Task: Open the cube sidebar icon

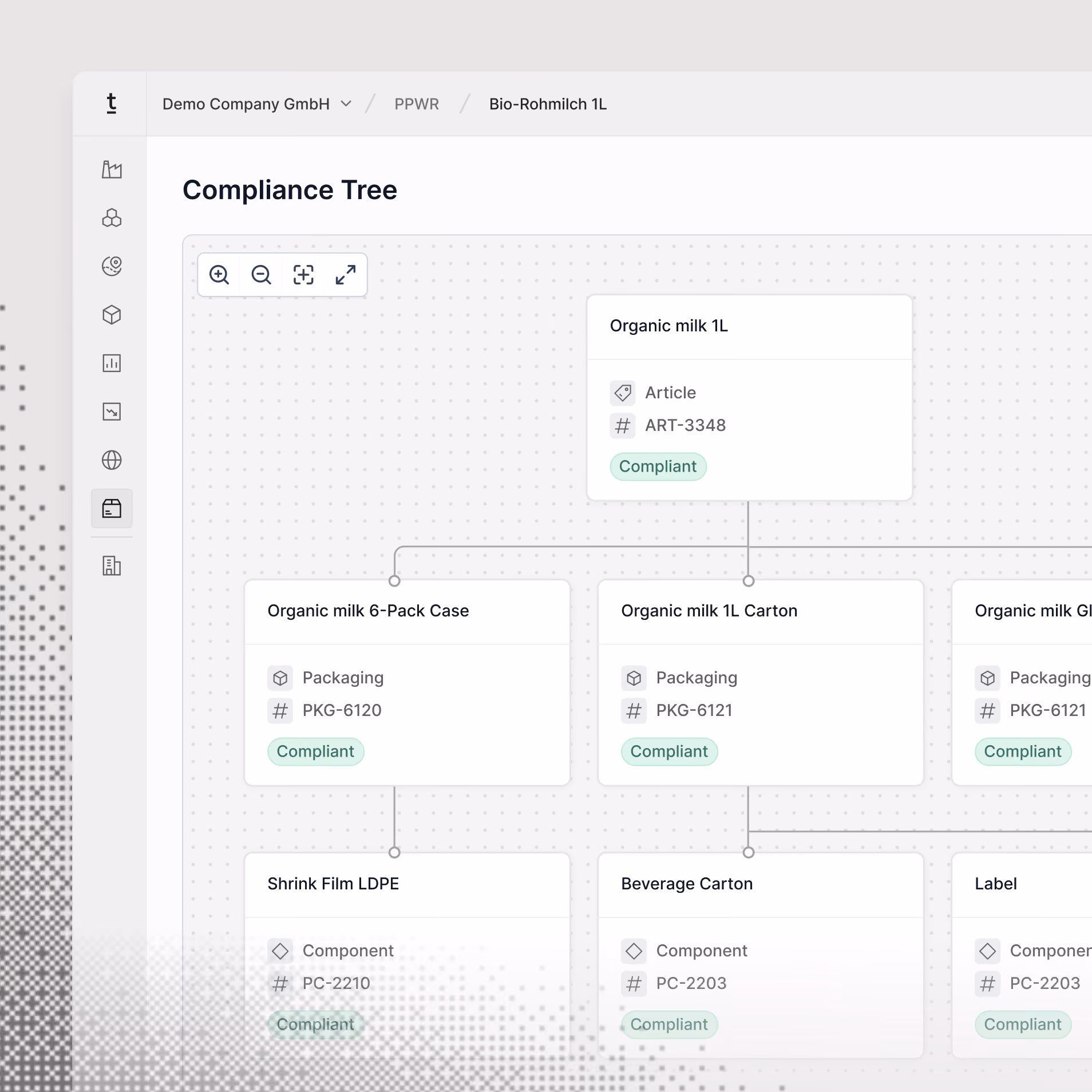Action: pos(112,315)
